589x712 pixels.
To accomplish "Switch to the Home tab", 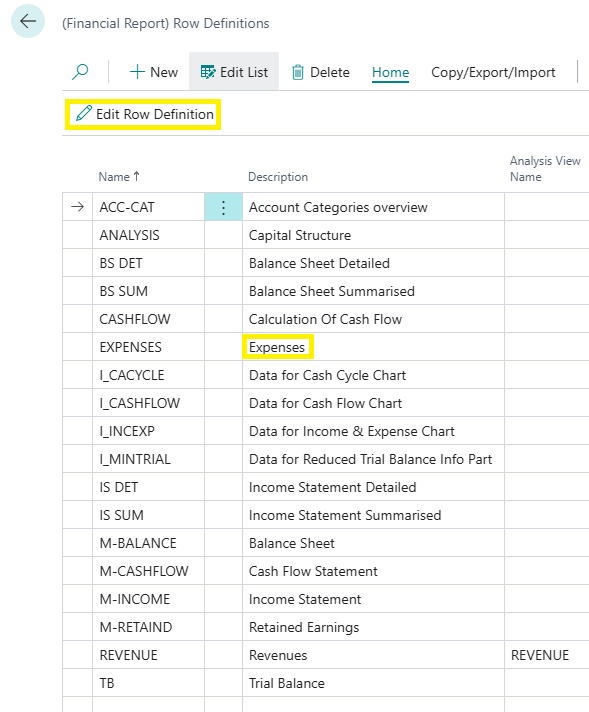I will pos(390,72).
